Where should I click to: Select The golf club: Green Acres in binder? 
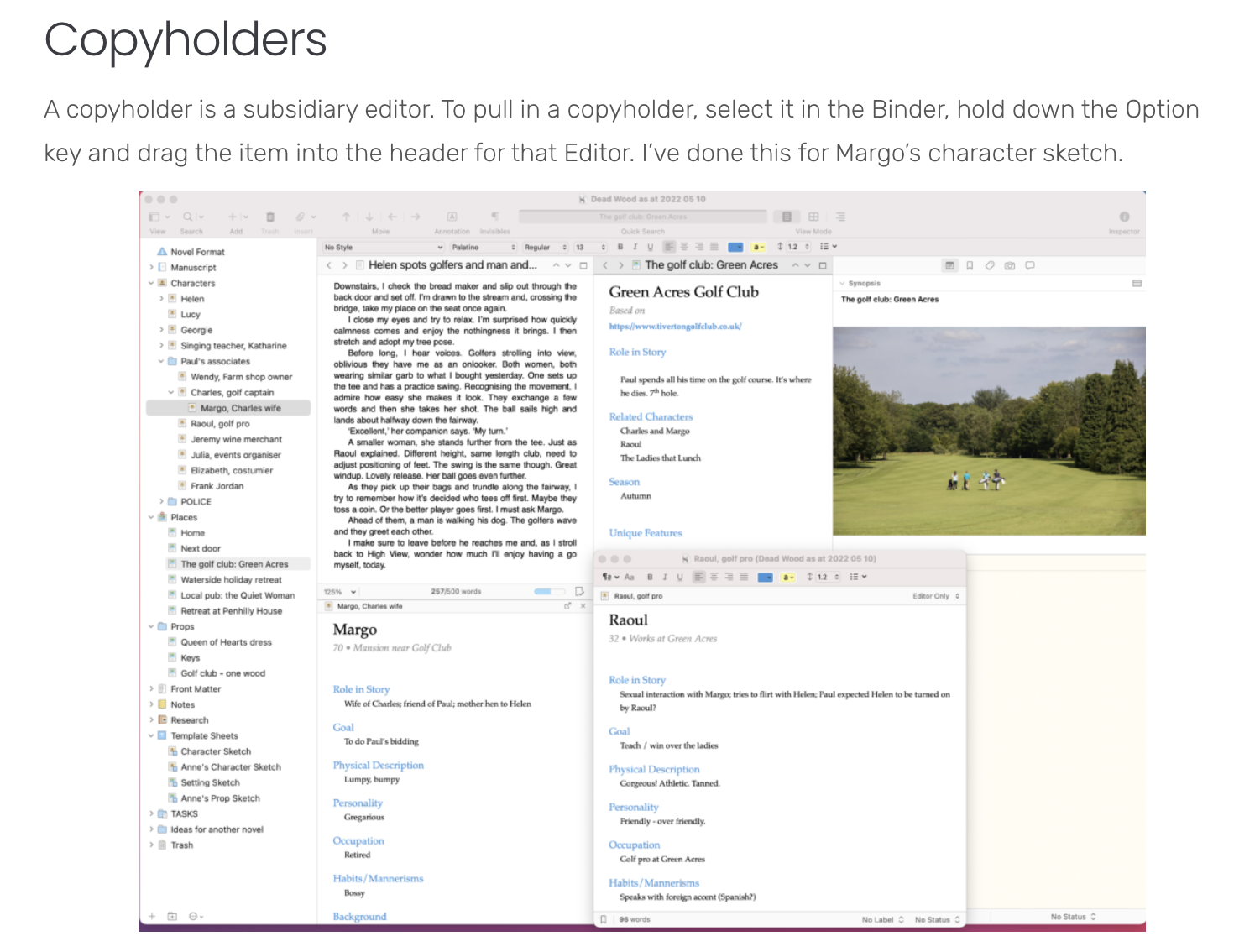point(228,564)
